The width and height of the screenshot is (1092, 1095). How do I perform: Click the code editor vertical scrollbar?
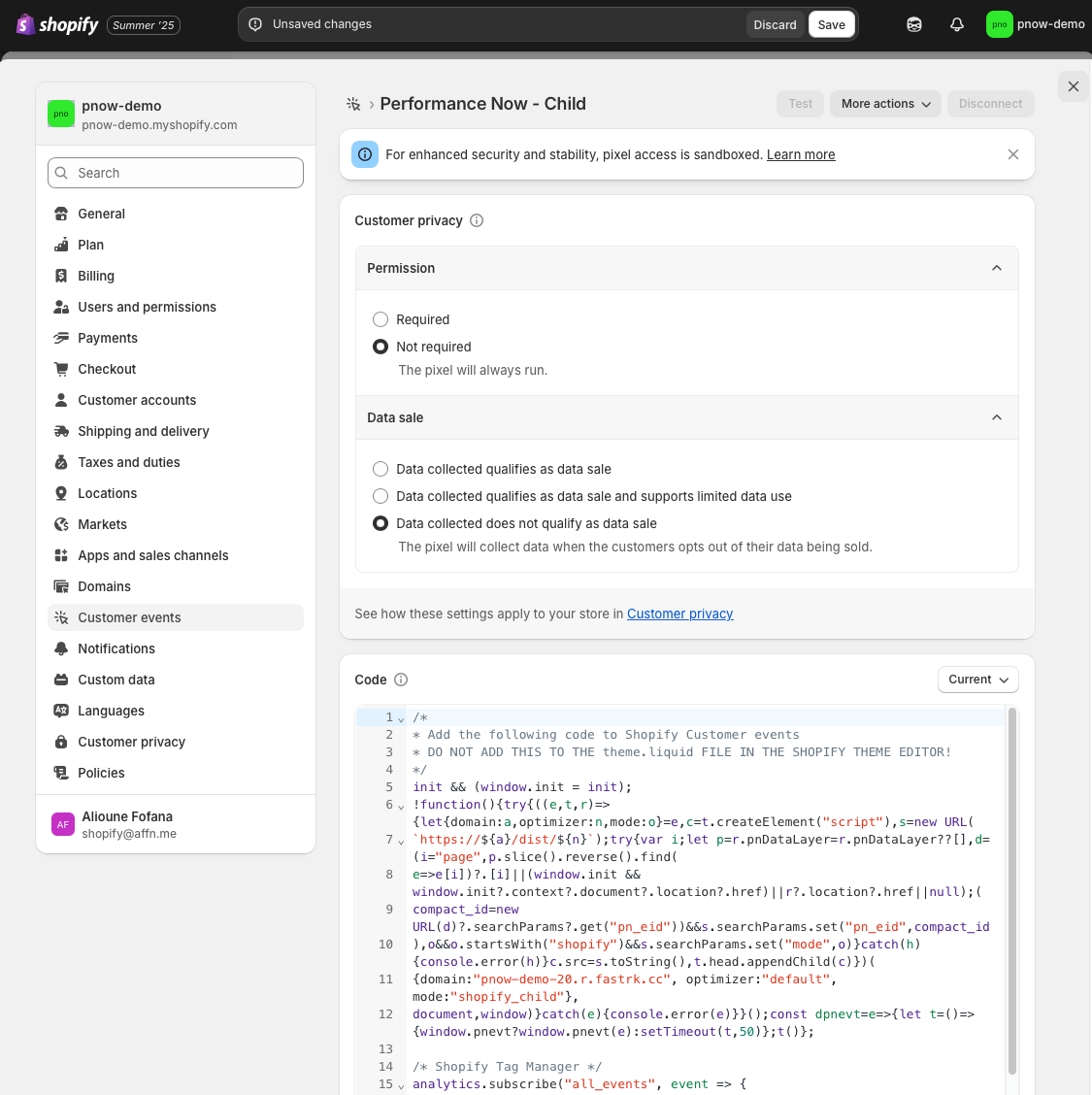point(1011,890)
